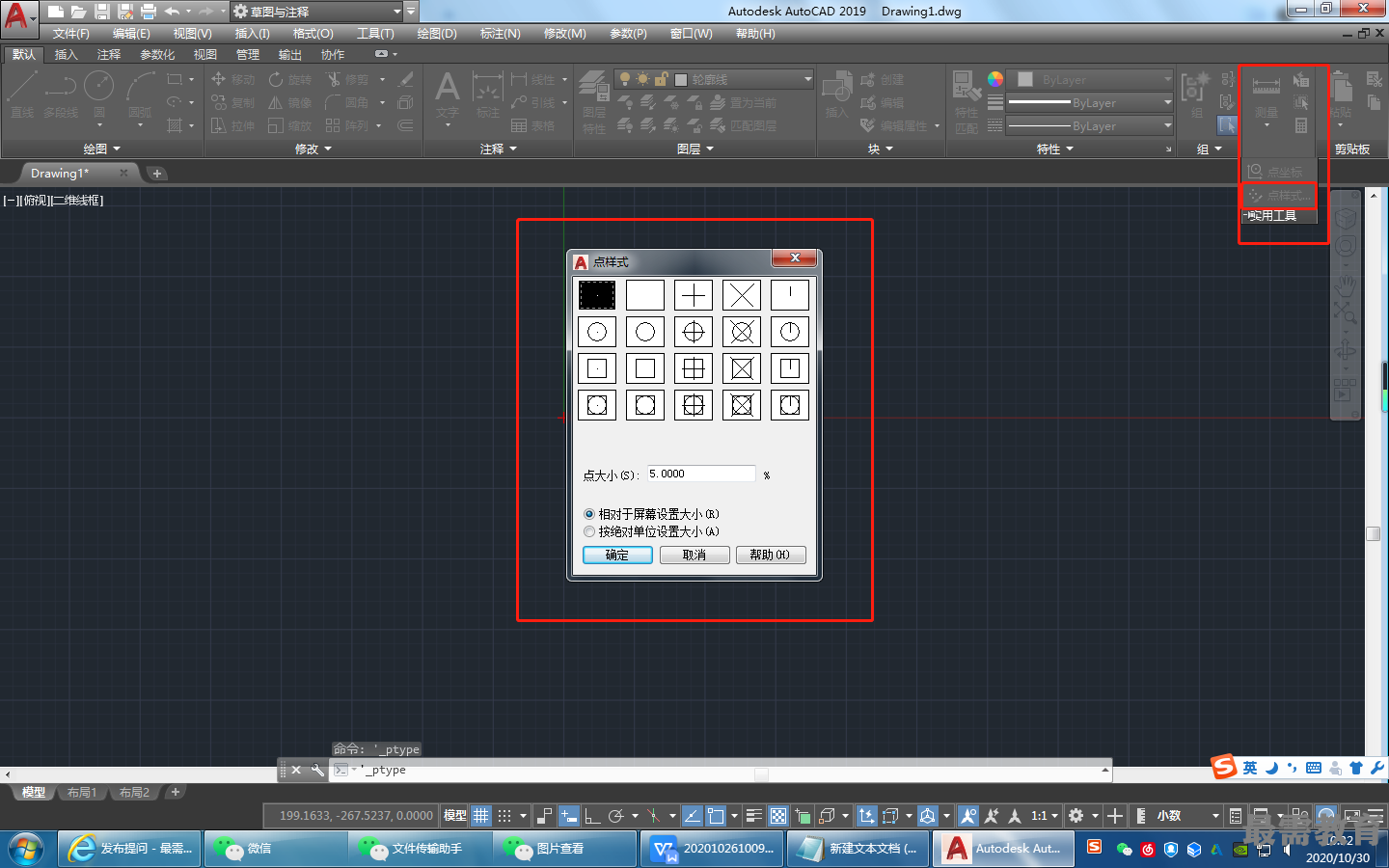Expand the 注释 annotation panel
The height and width of the screenshot is (868, 1389).
[x=499, y=149]
